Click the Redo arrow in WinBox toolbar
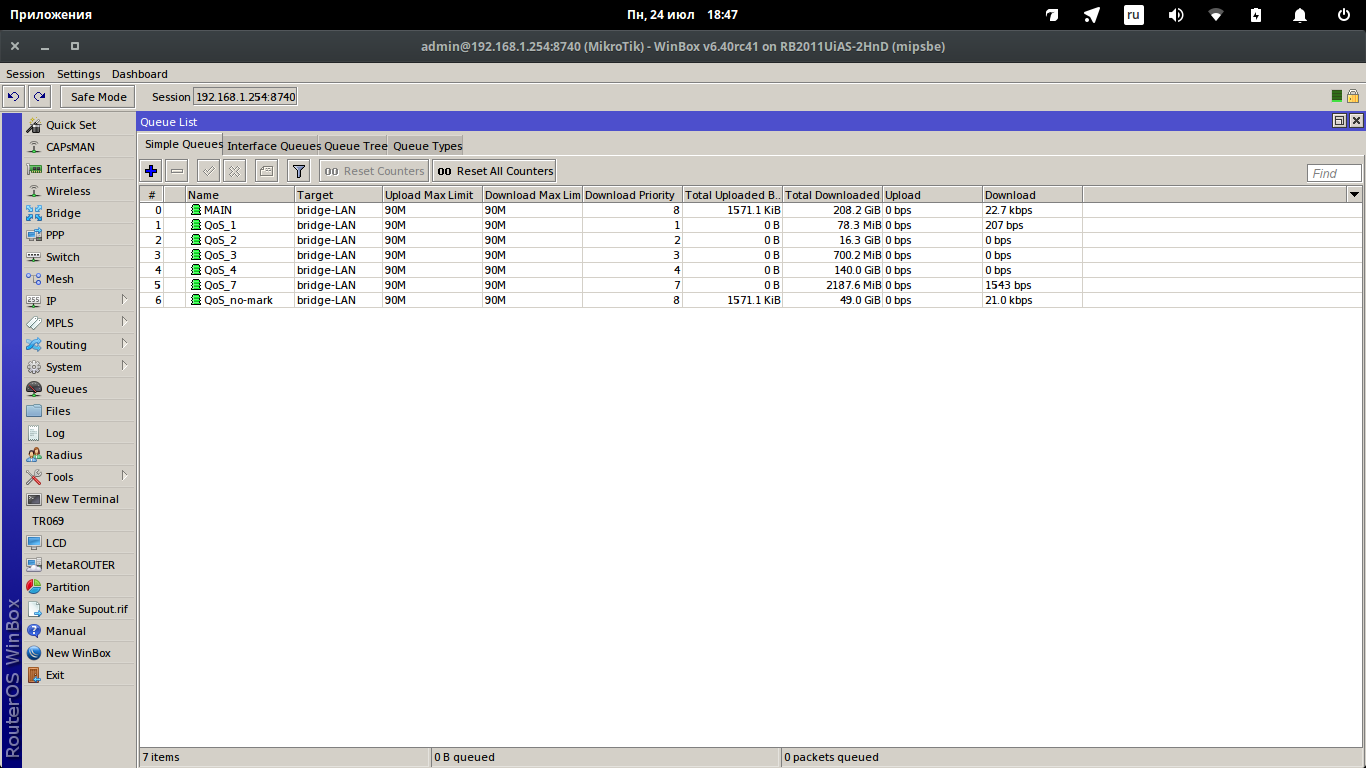This screenshot has width=1366, height=768. (39, 97)
